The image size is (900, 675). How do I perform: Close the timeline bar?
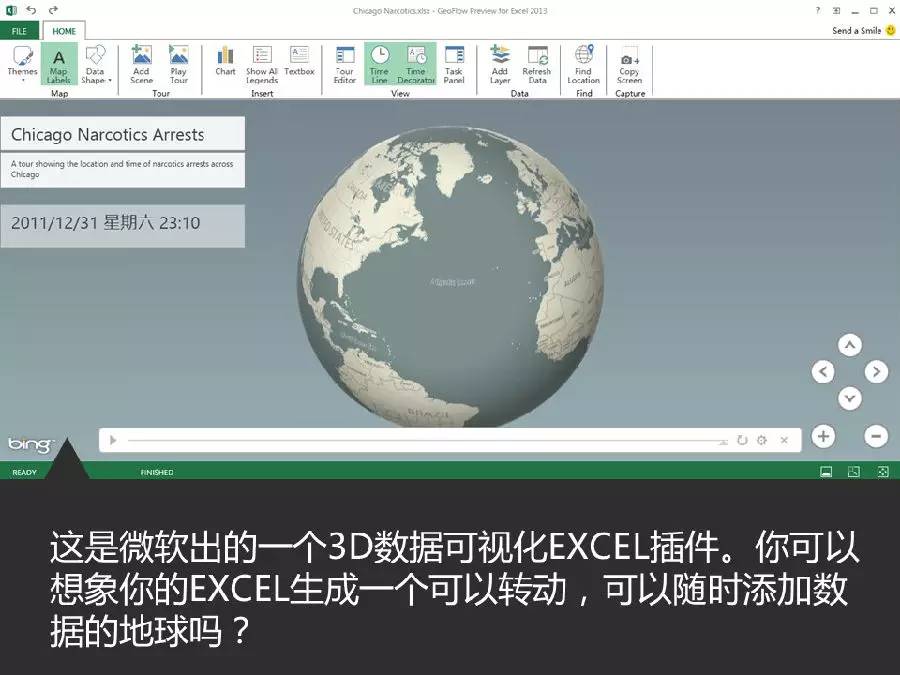[x=784, y=440]
